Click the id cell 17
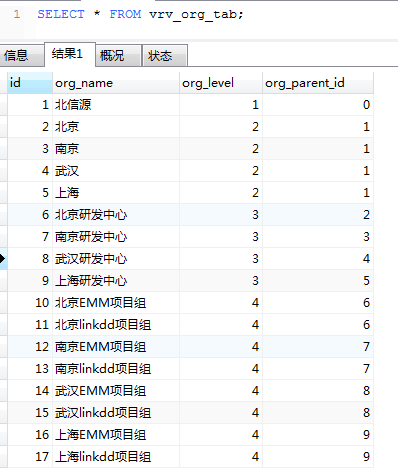398x471 pixels. (30, 457)
